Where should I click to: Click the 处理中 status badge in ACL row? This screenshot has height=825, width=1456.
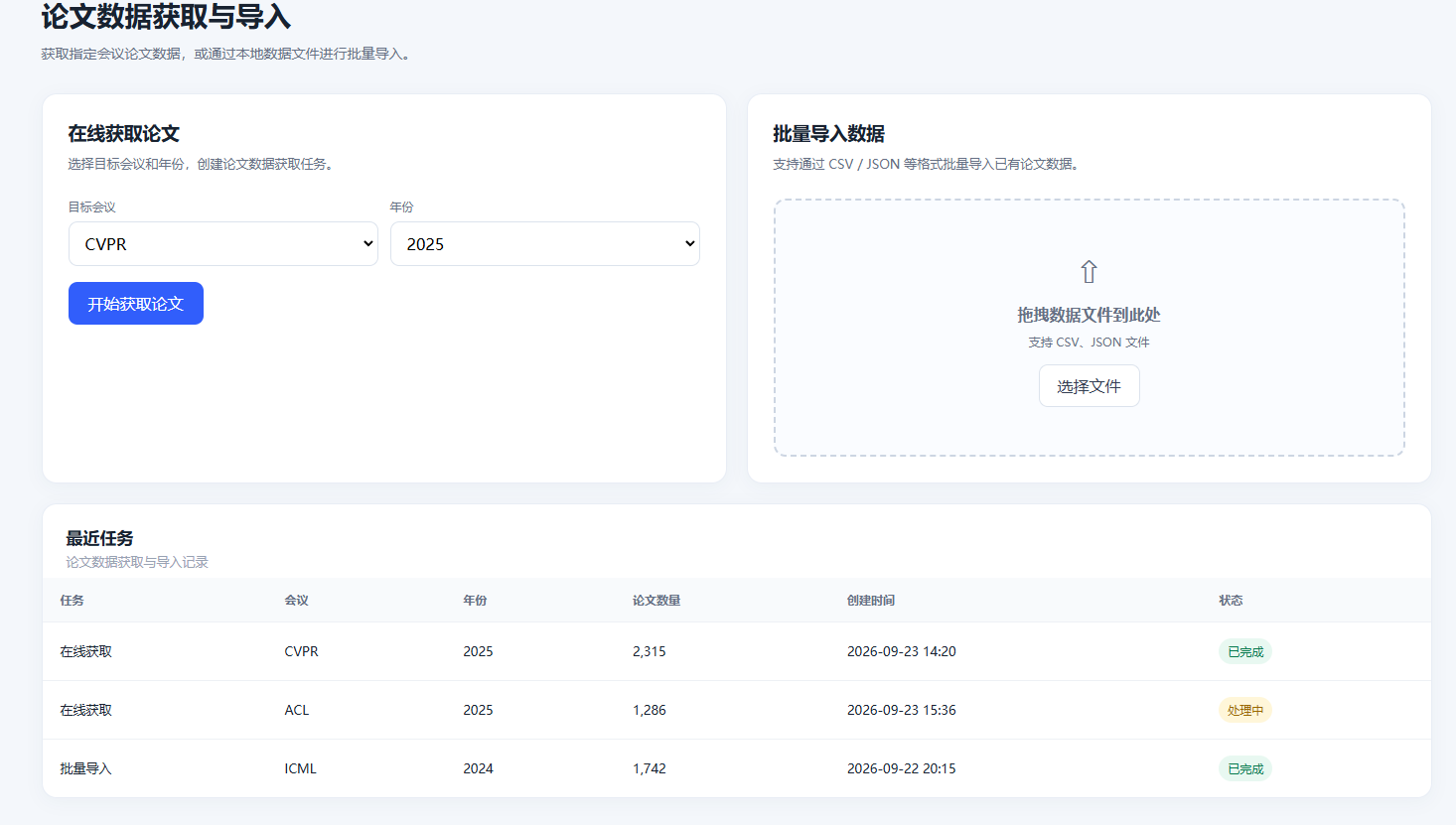coord(1245,711)
